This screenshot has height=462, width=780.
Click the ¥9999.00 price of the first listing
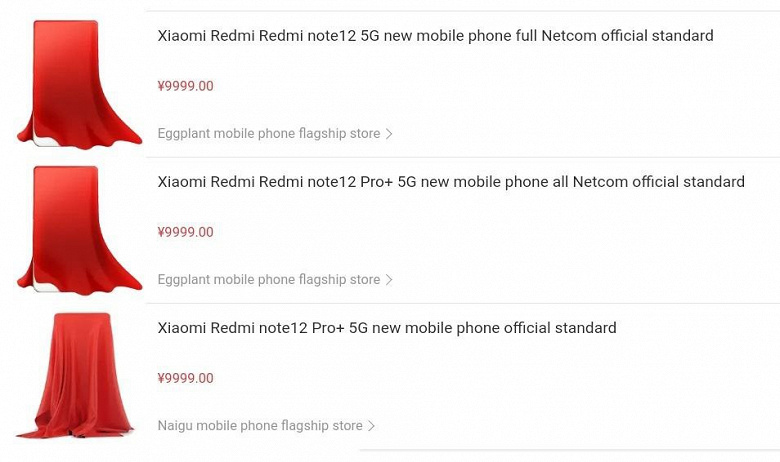coord(185,87)
